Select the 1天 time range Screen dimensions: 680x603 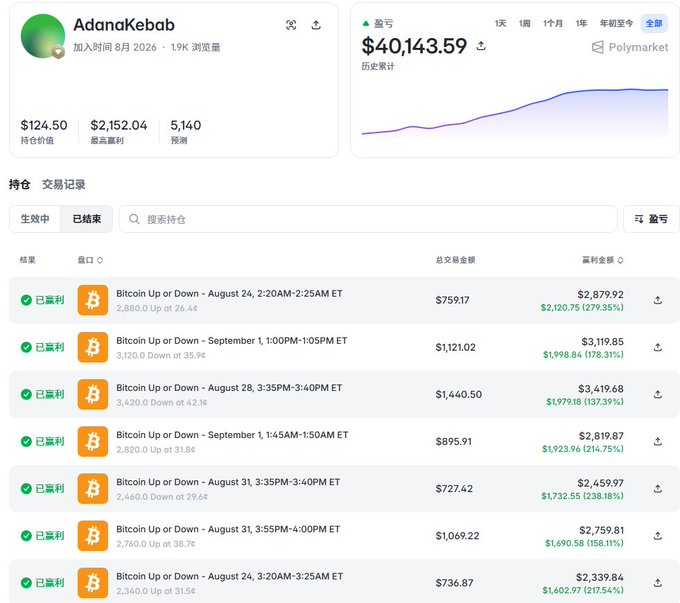(x=500, y=23)
